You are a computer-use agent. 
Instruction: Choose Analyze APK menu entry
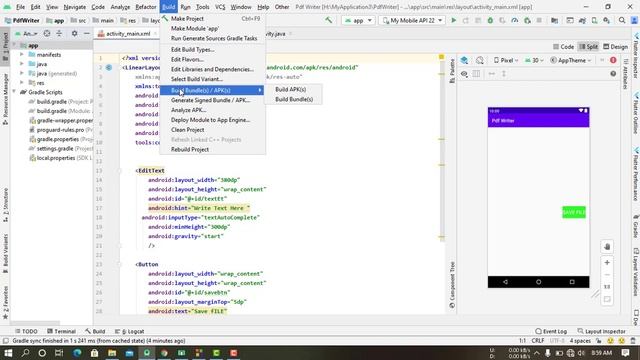[189, 110]
